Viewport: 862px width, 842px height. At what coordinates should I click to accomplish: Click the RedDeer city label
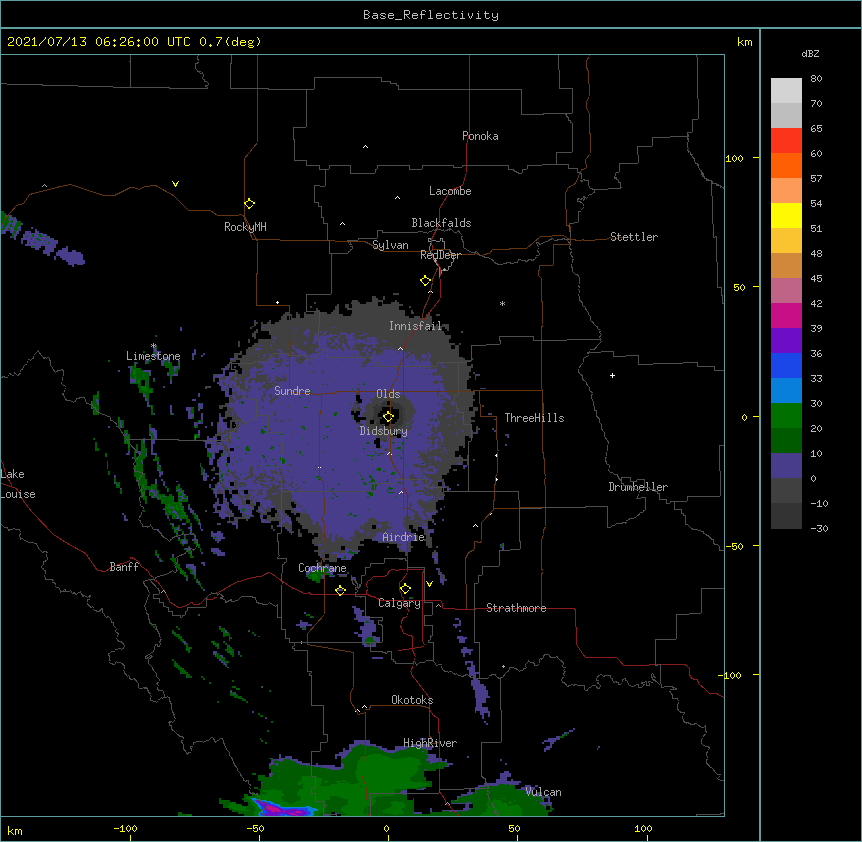tap(440, 255)
